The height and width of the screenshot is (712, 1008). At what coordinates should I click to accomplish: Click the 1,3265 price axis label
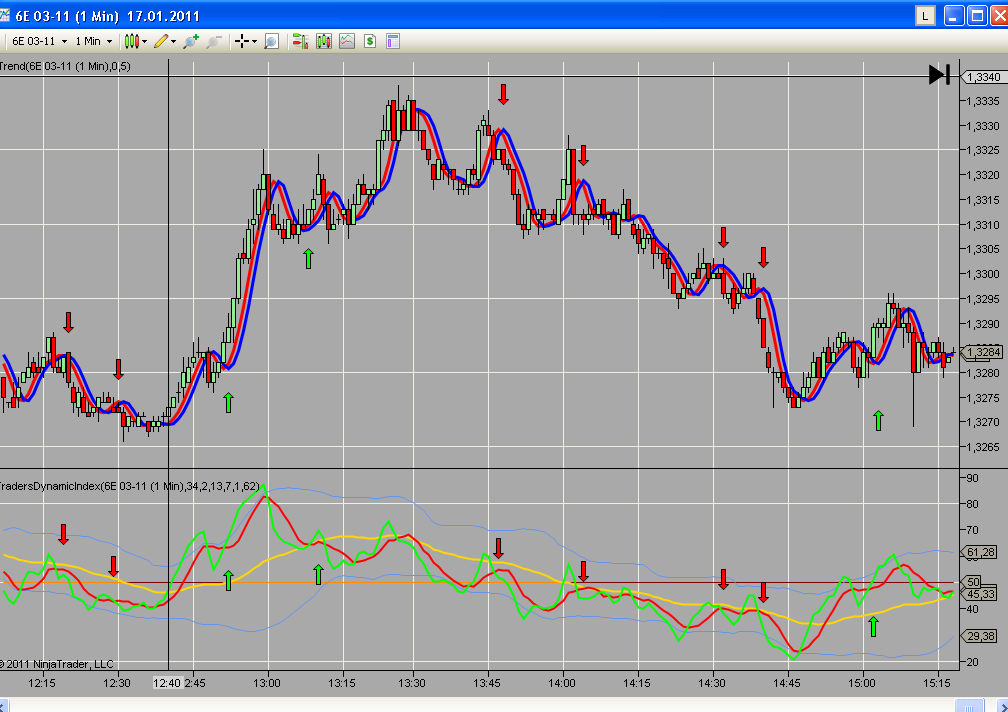[983, 447]
